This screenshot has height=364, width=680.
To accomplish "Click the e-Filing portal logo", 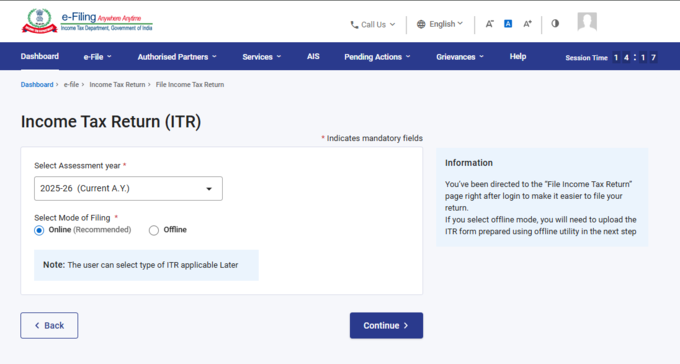I will point(87,21).
